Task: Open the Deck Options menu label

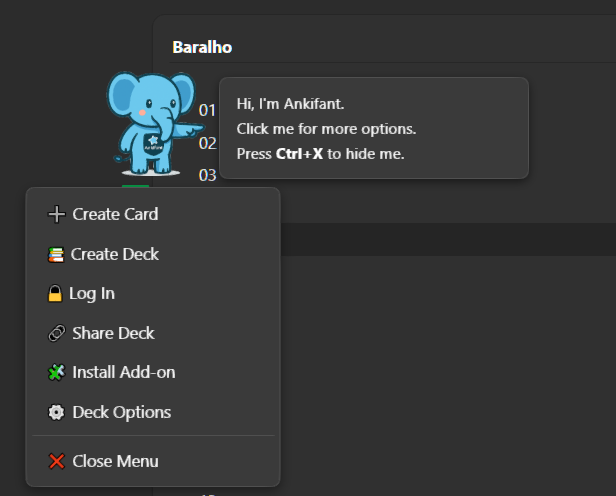Action: [121, 412]
